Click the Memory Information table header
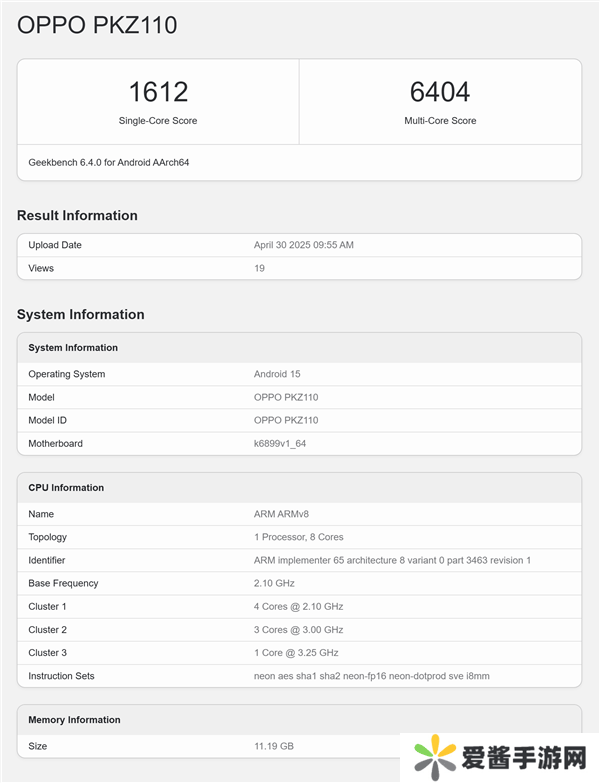 tap(74, 720)
